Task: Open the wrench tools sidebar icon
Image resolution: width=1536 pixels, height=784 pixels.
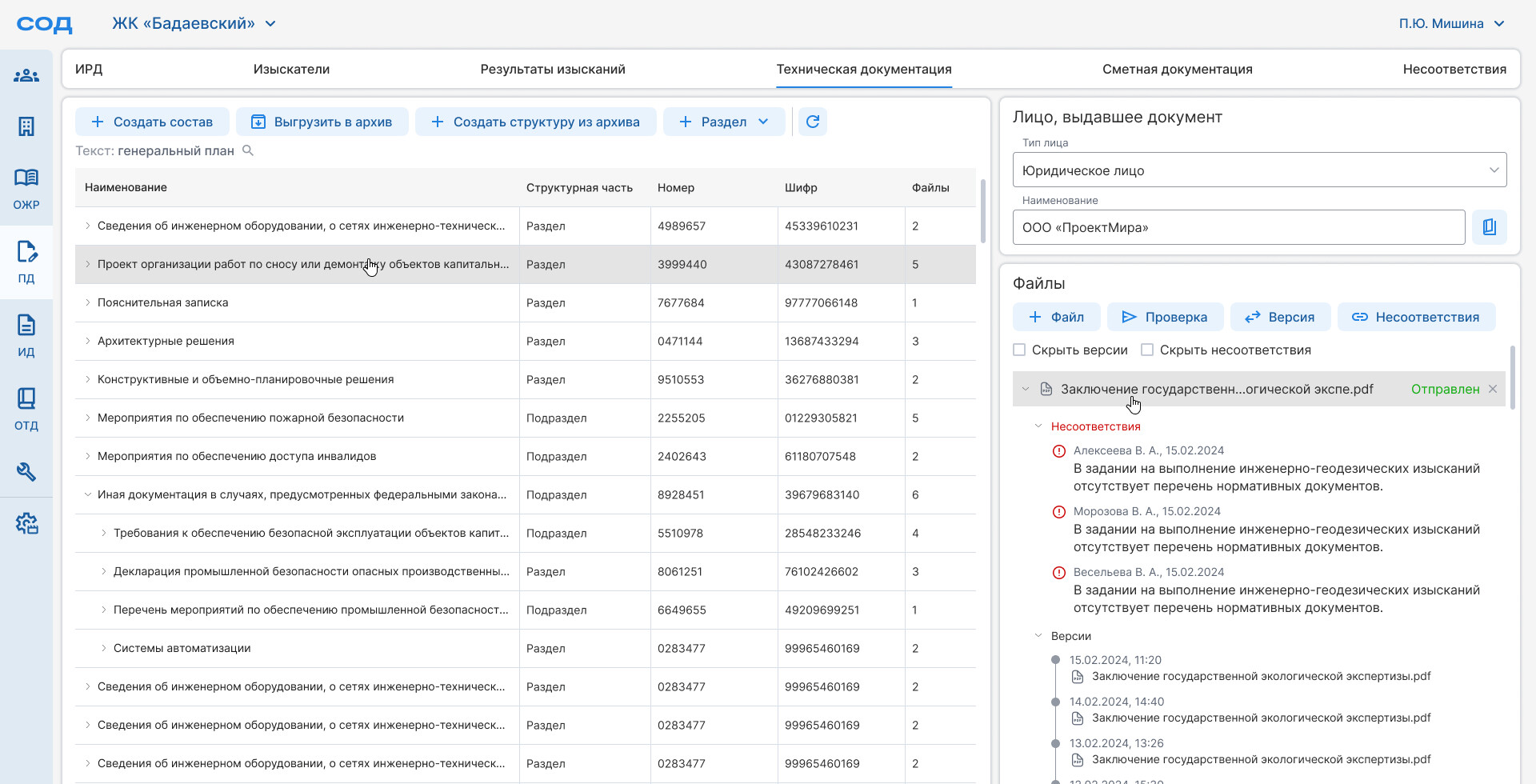Action: click(x=26, y=471)
